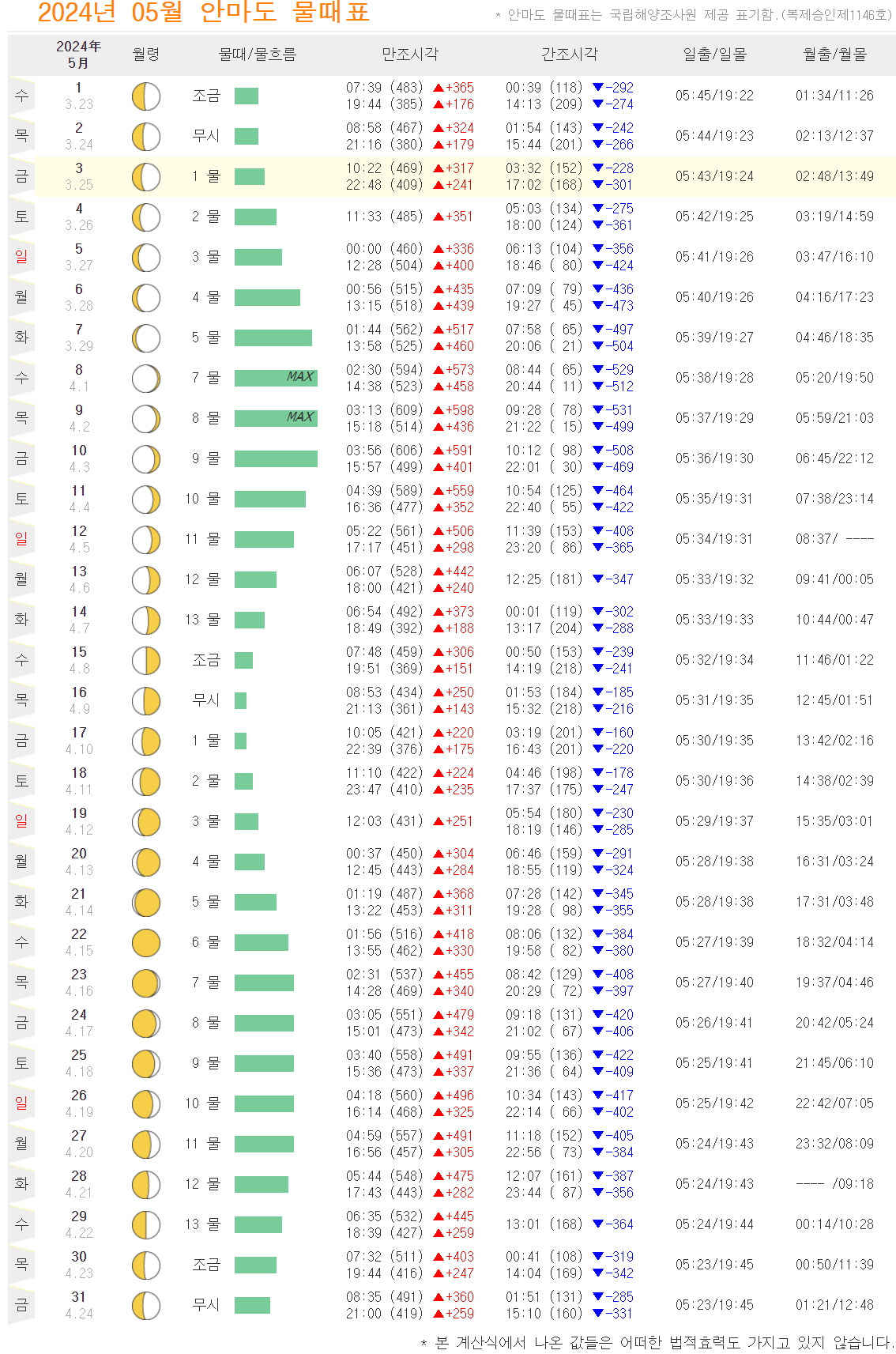Click the red up triangle beside +351

click(439, 217)
